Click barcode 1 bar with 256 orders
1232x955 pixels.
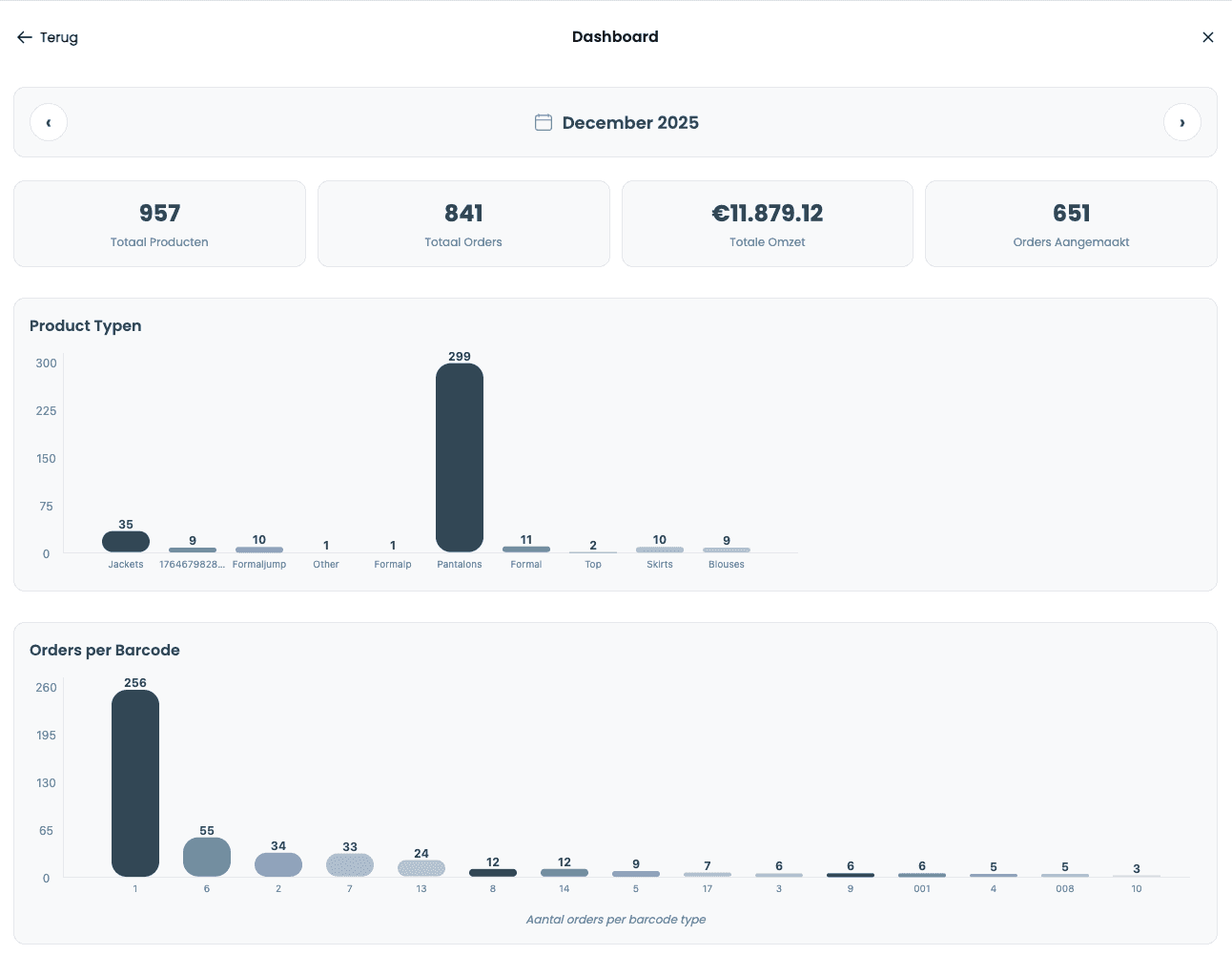pos(135,783)
